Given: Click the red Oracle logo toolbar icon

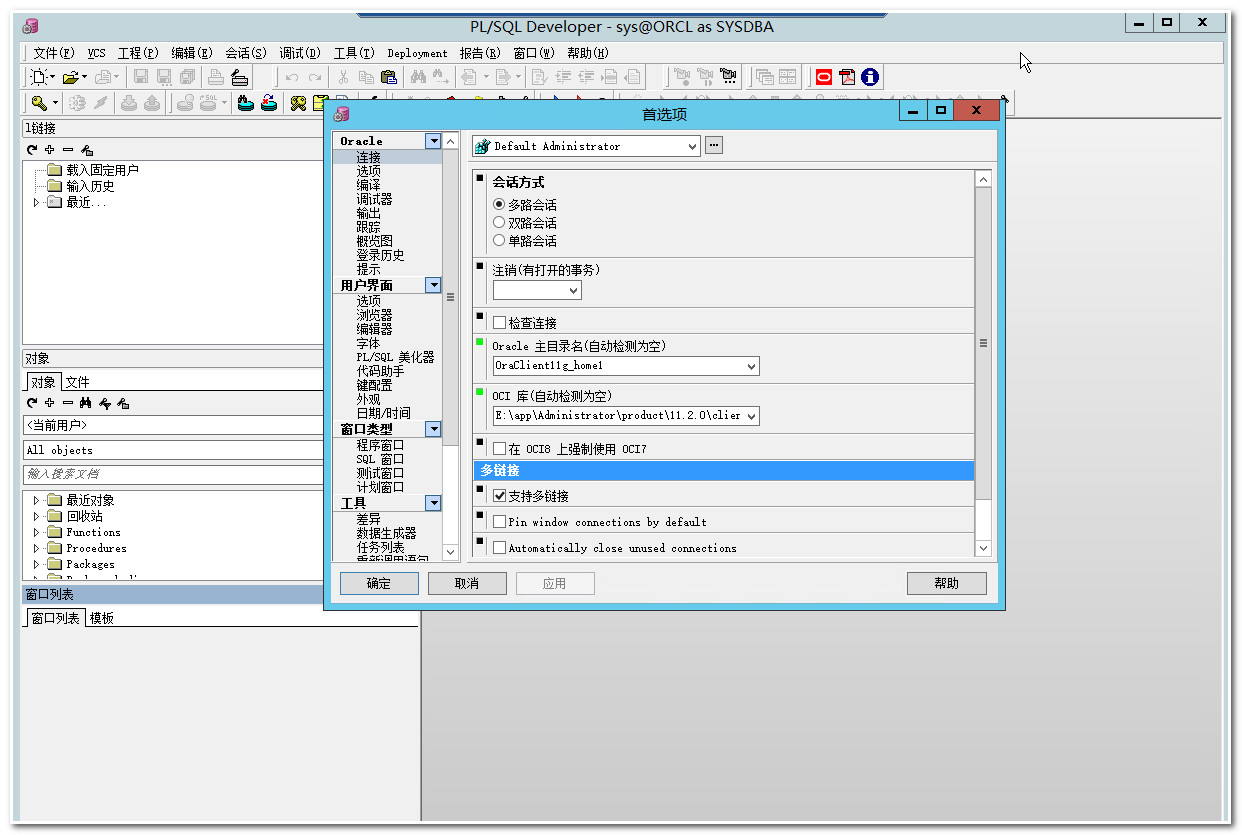Looking at the screenshot, I should click(824, 77).
